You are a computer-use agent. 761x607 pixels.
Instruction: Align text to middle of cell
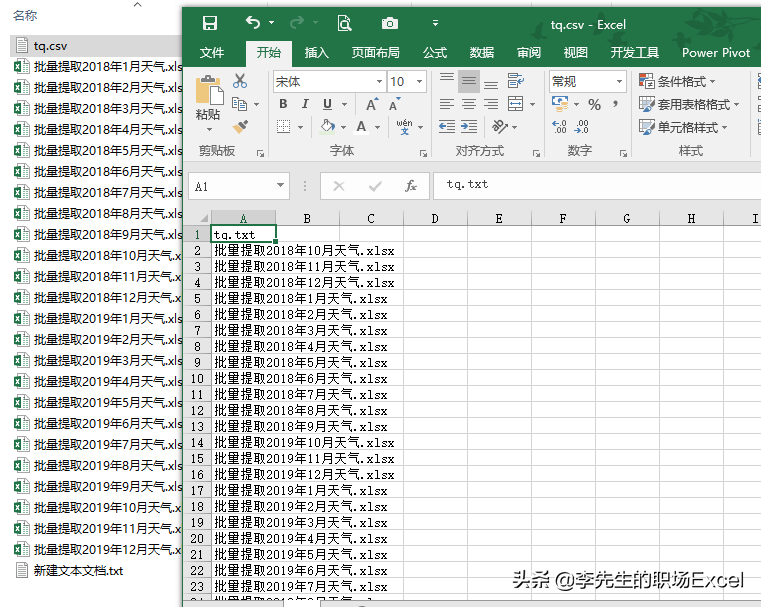tap(469, 81)
